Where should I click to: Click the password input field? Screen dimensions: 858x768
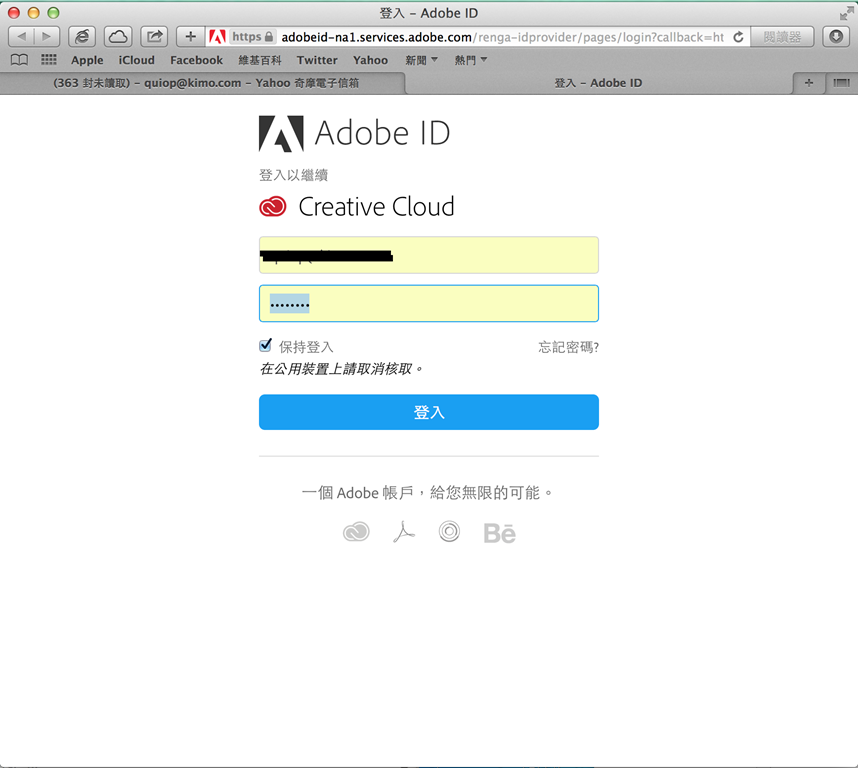tap(429, 303)
